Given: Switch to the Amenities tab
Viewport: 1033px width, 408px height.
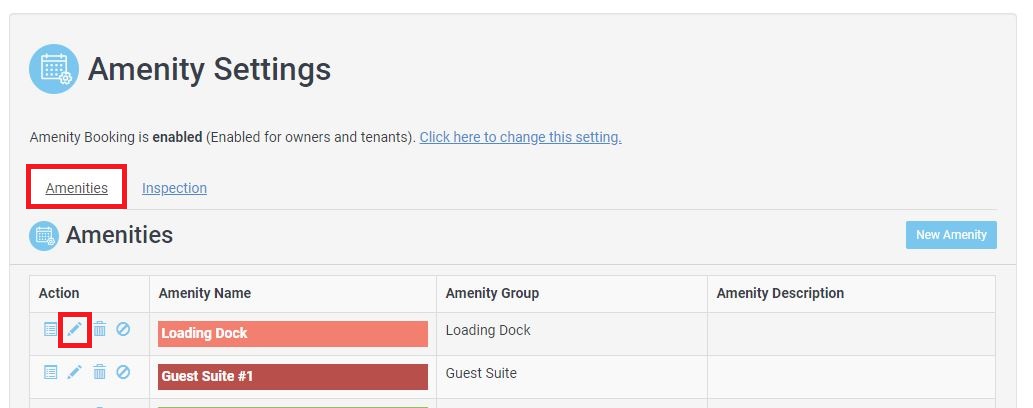Looking at the screenshot, I should pos(77,188).
